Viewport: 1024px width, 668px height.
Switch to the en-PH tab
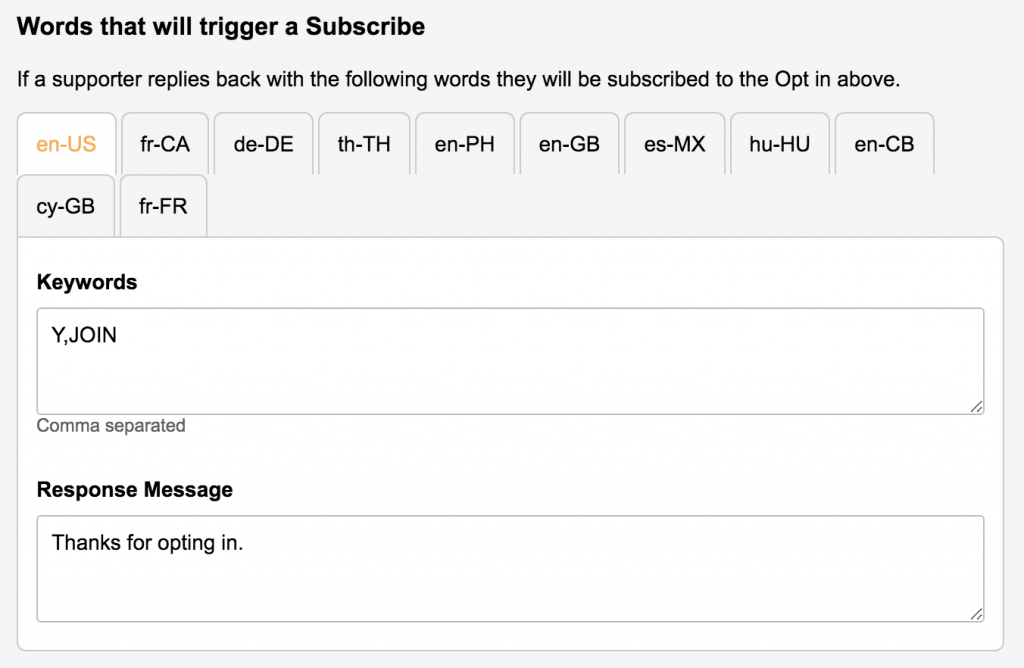[x=465, y=144]
